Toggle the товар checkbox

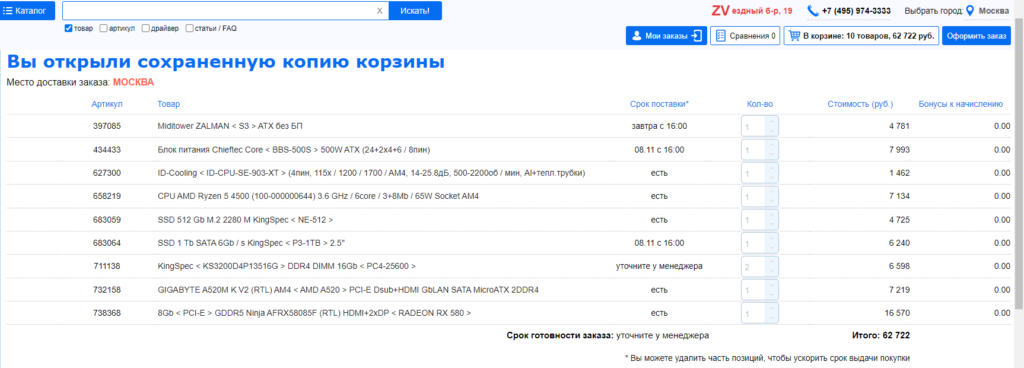(68, 29)
